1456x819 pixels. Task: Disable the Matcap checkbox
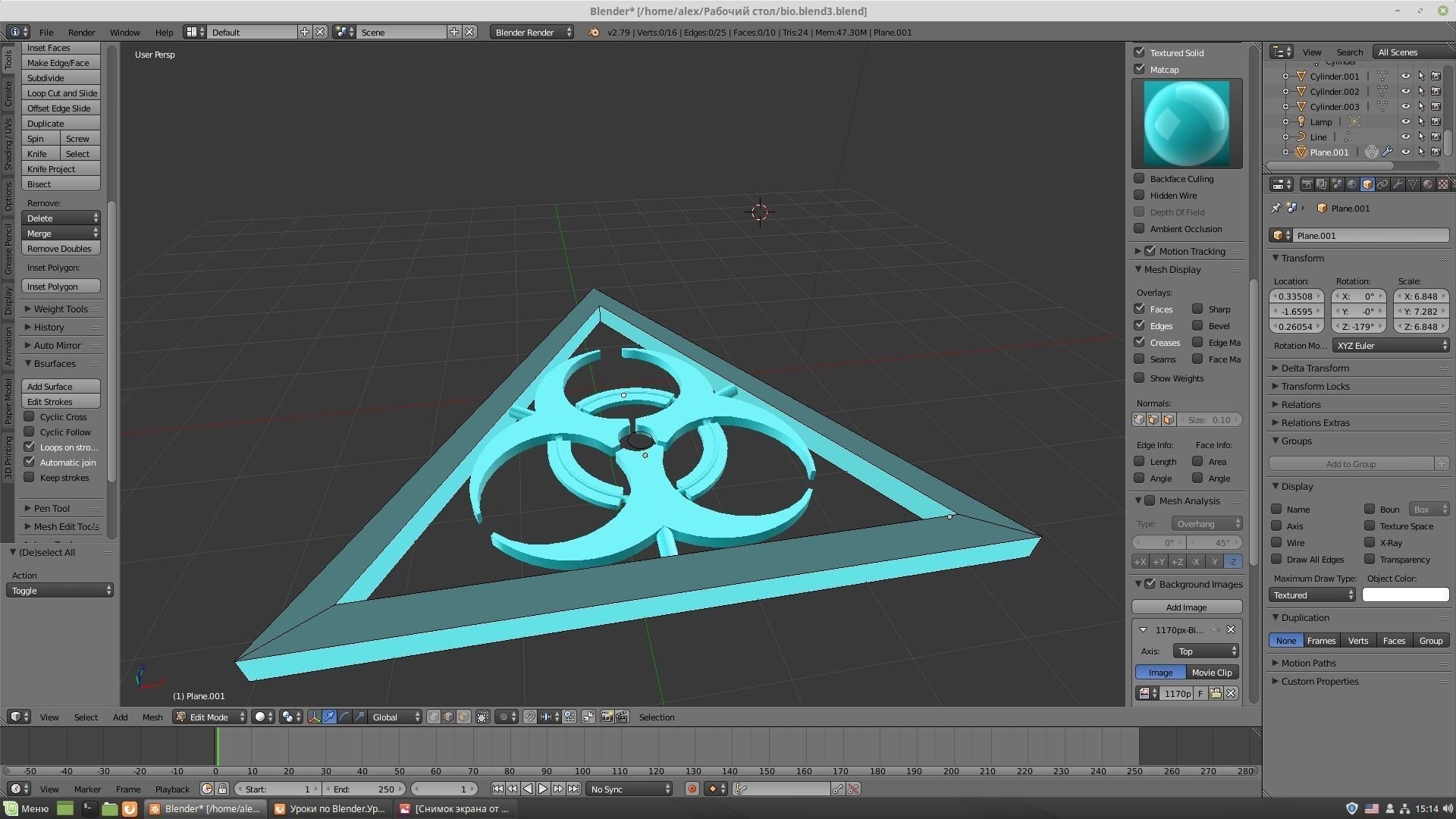click(x=1139, y=69)
